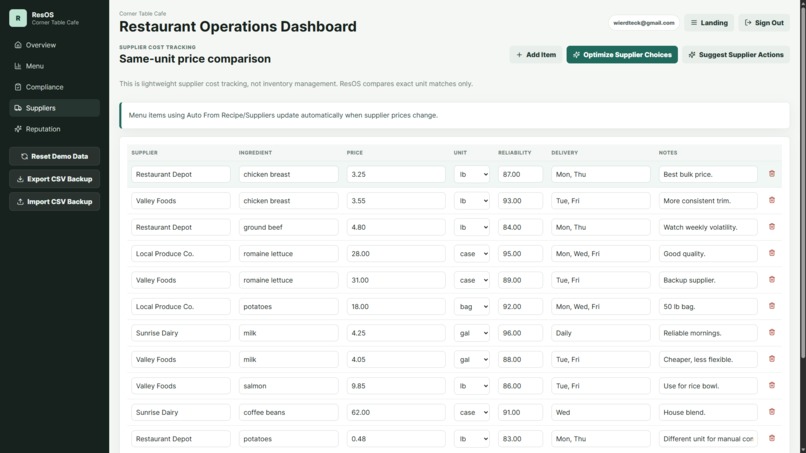Click Optimize Supplier Choices

622,55
